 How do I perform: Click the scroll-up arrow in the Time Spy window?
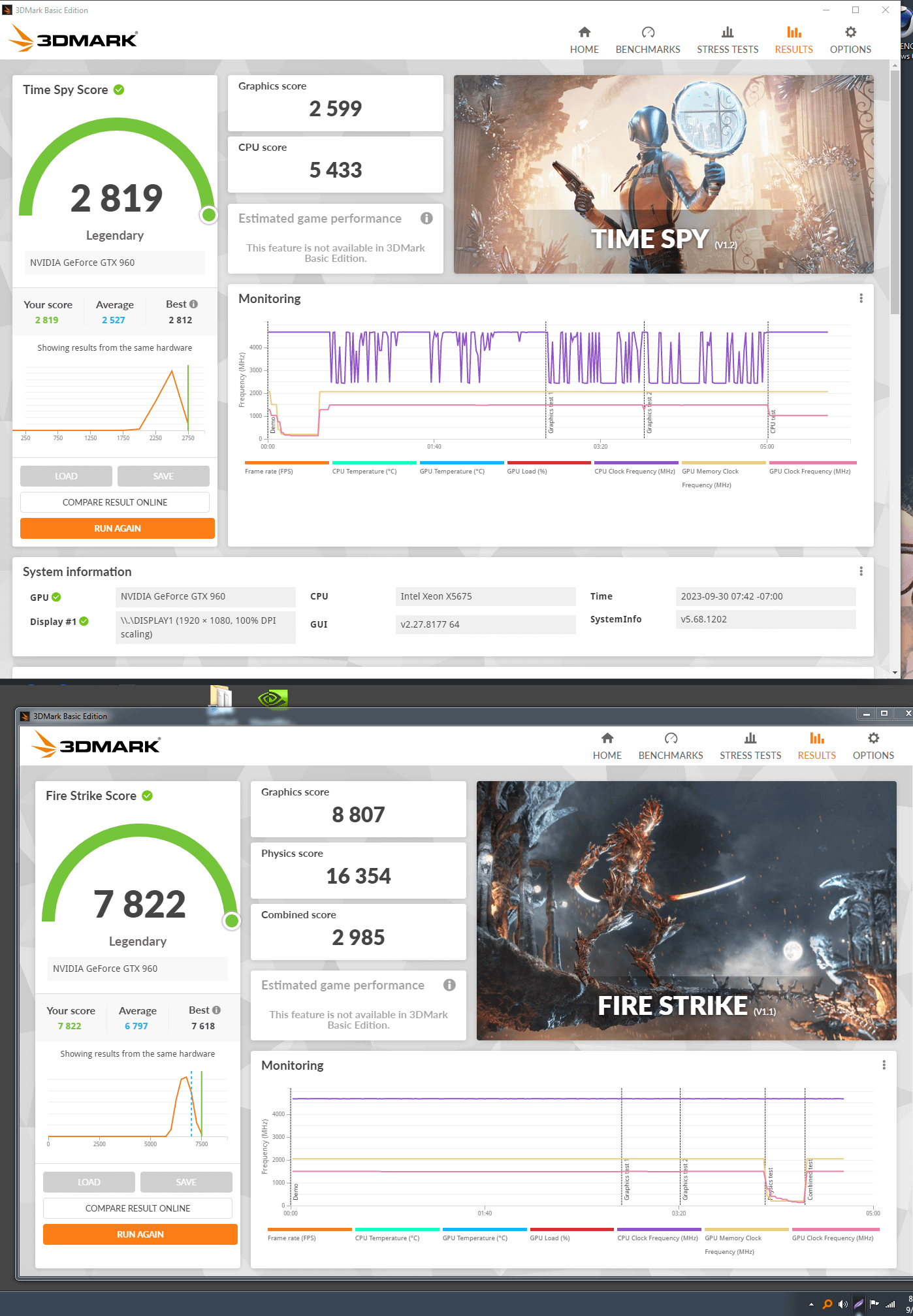pos(895,65)
